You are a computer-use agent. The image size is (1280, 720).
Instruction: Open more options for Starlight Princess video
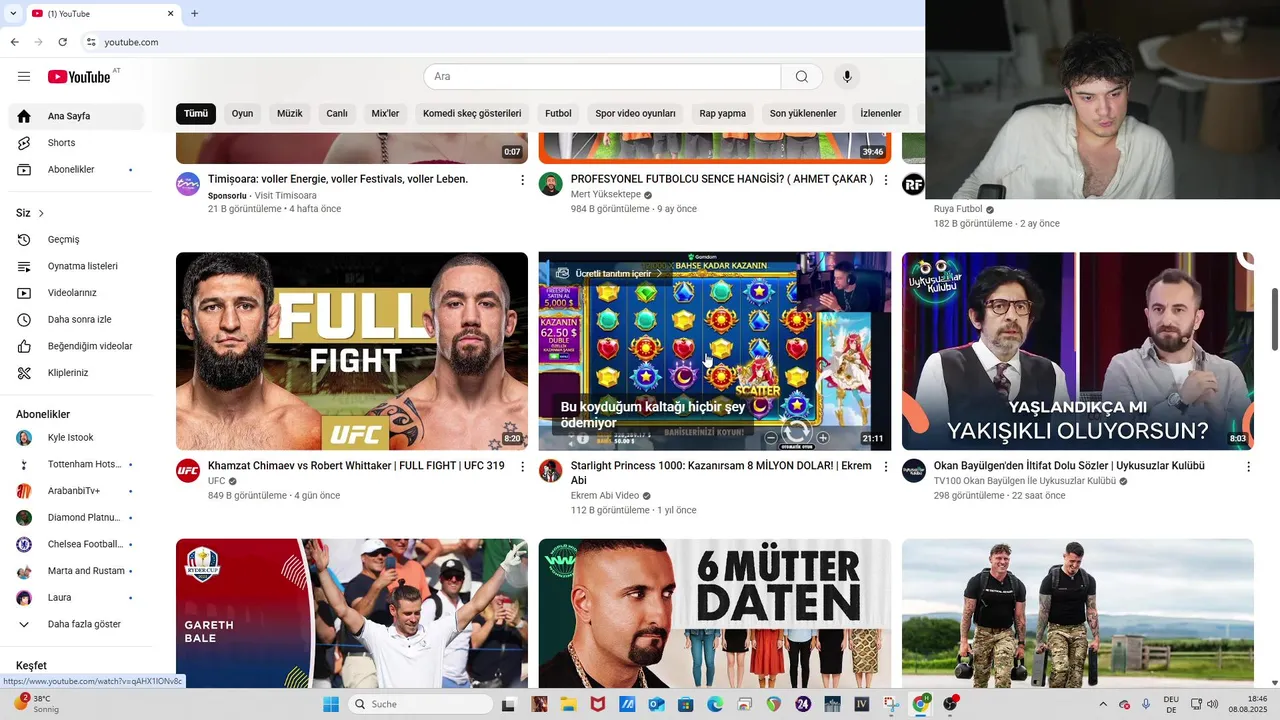(885, 467)
